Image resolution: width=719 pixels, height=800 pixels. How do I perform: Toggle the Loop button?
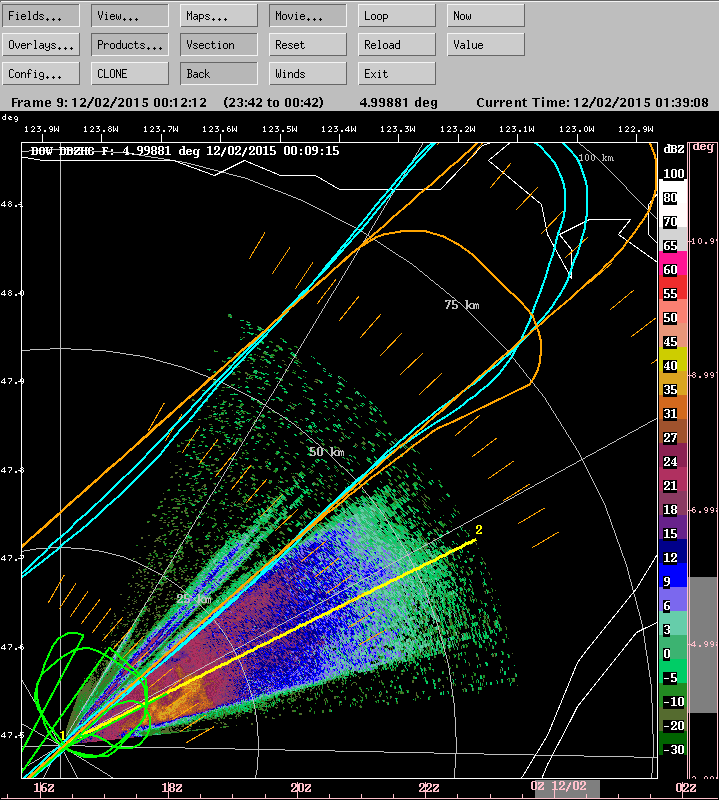(x=396, y=16)
